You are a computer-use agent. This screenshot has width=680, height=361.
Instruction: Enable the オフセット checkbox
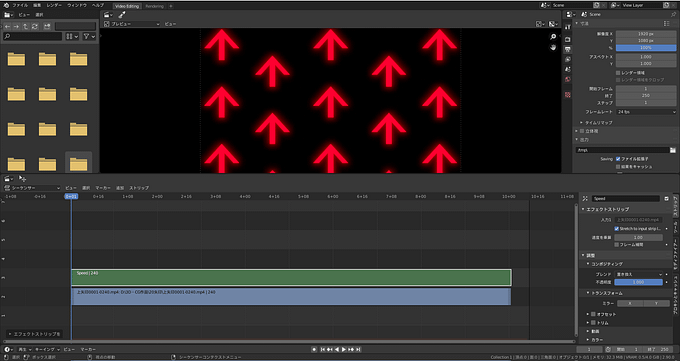[593, 314]
